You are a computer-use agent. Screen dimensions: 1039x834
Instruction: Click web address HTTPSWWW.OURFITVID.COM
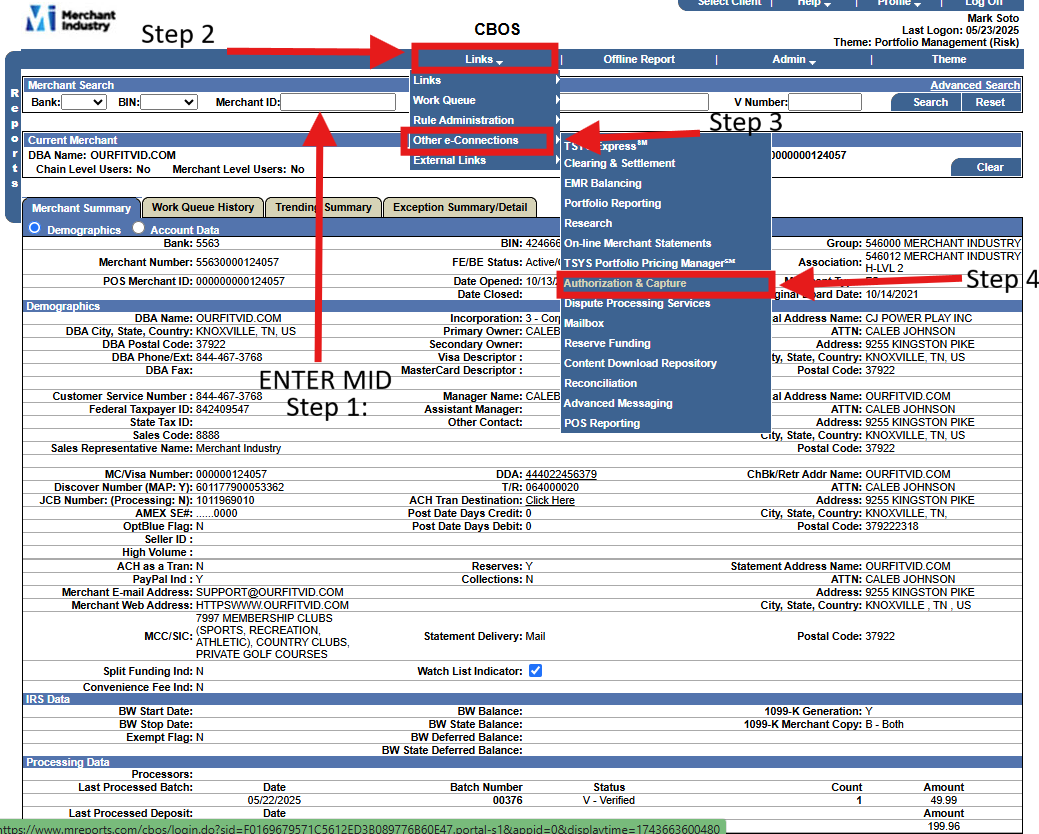pyautogui.click(x=272, y=605)
